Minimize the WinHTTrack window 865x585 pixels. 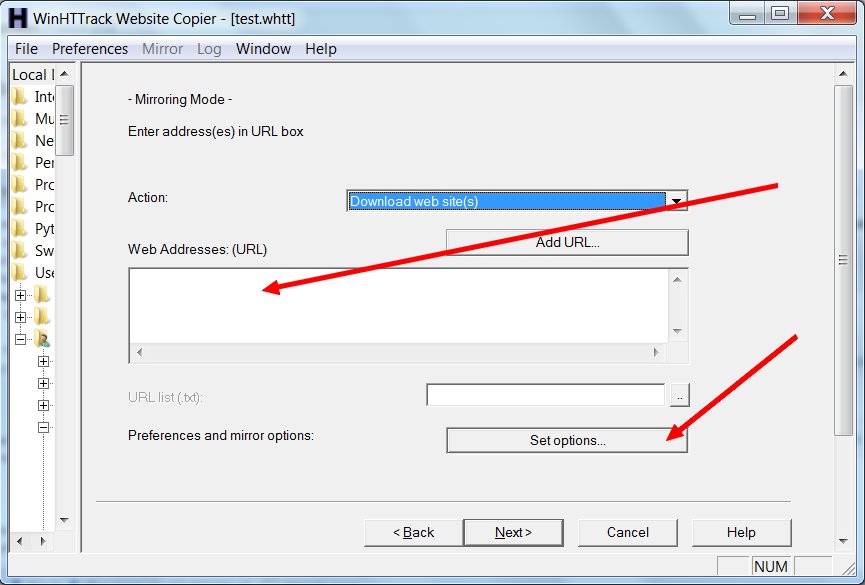(x=747, y=14)
